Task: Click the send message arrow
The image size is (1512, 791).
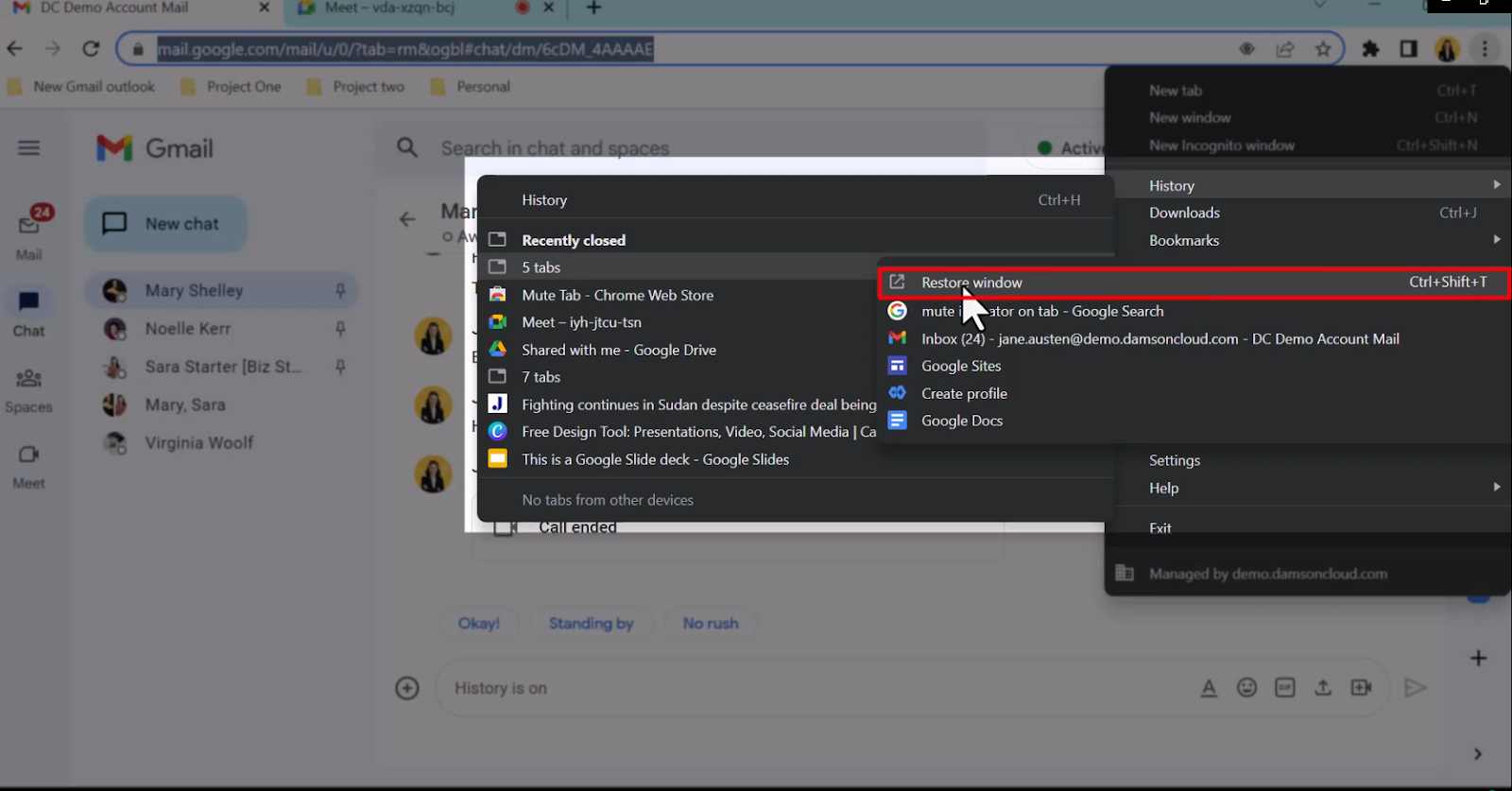Action: point(1415,688)
